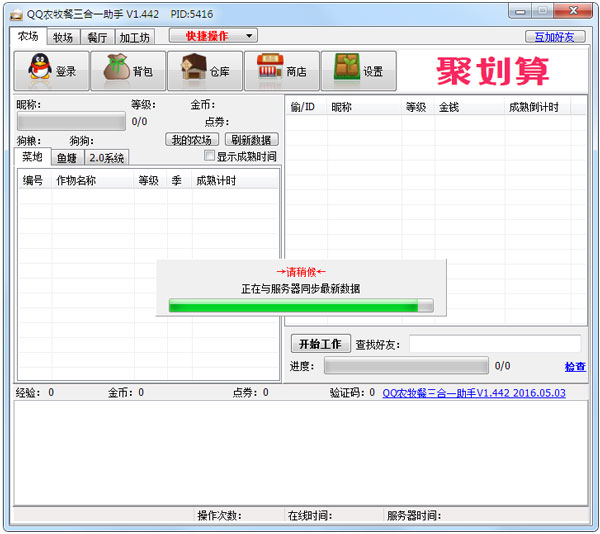The image size is (600, 534).
Task: Switch to the 牧场 tab
Action: tap(63, 37)
